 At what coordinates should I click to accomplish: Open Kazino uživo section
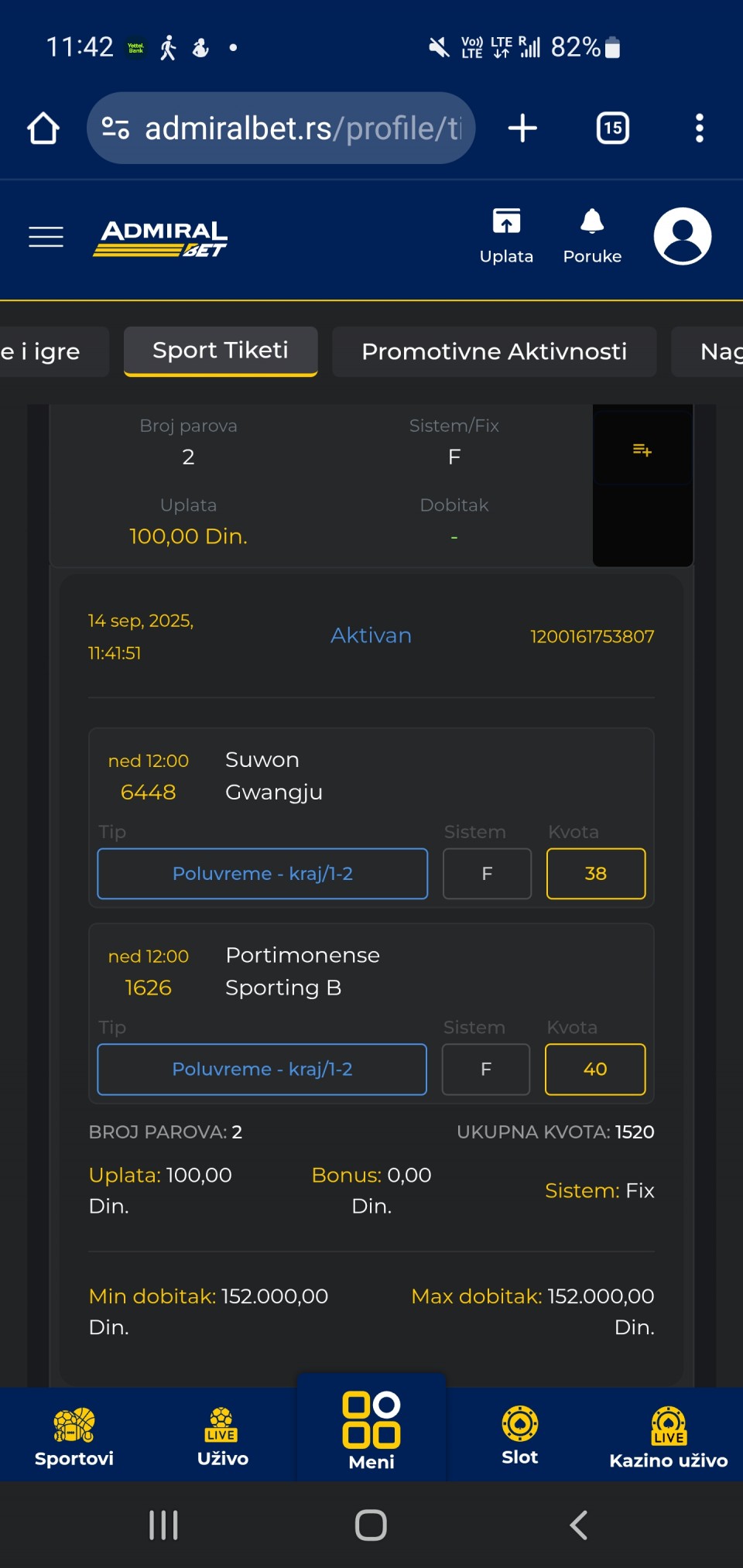pyautogui.click(x=669, y=1436)
